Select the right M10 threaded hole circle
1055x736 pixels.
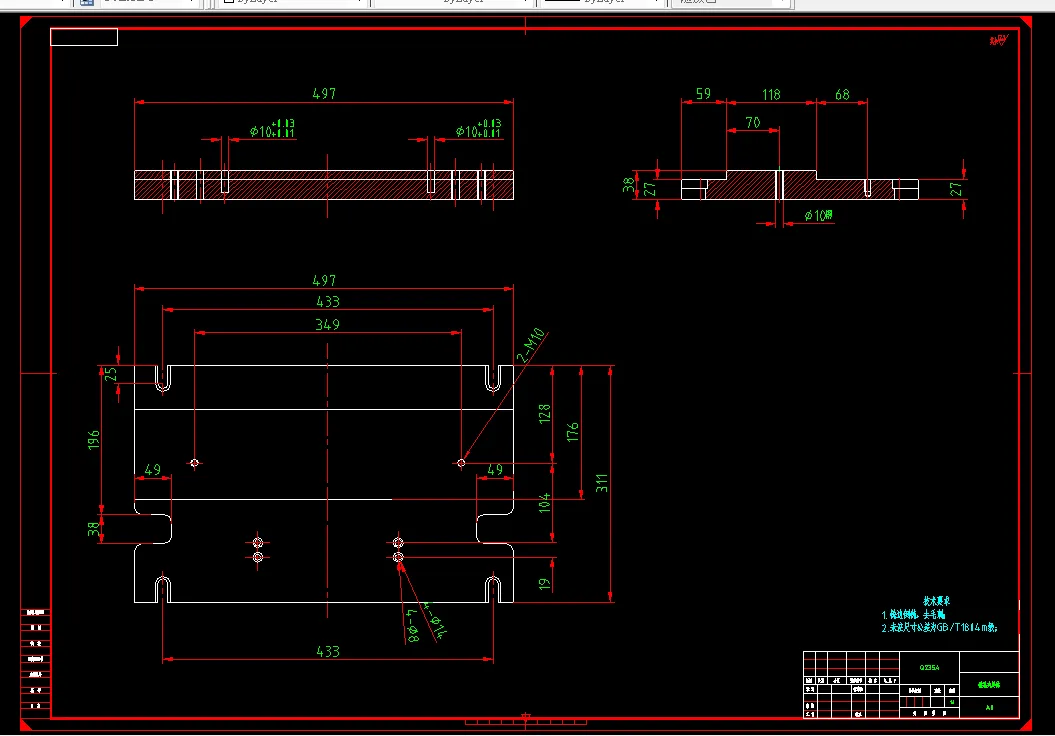pos(461,463)
